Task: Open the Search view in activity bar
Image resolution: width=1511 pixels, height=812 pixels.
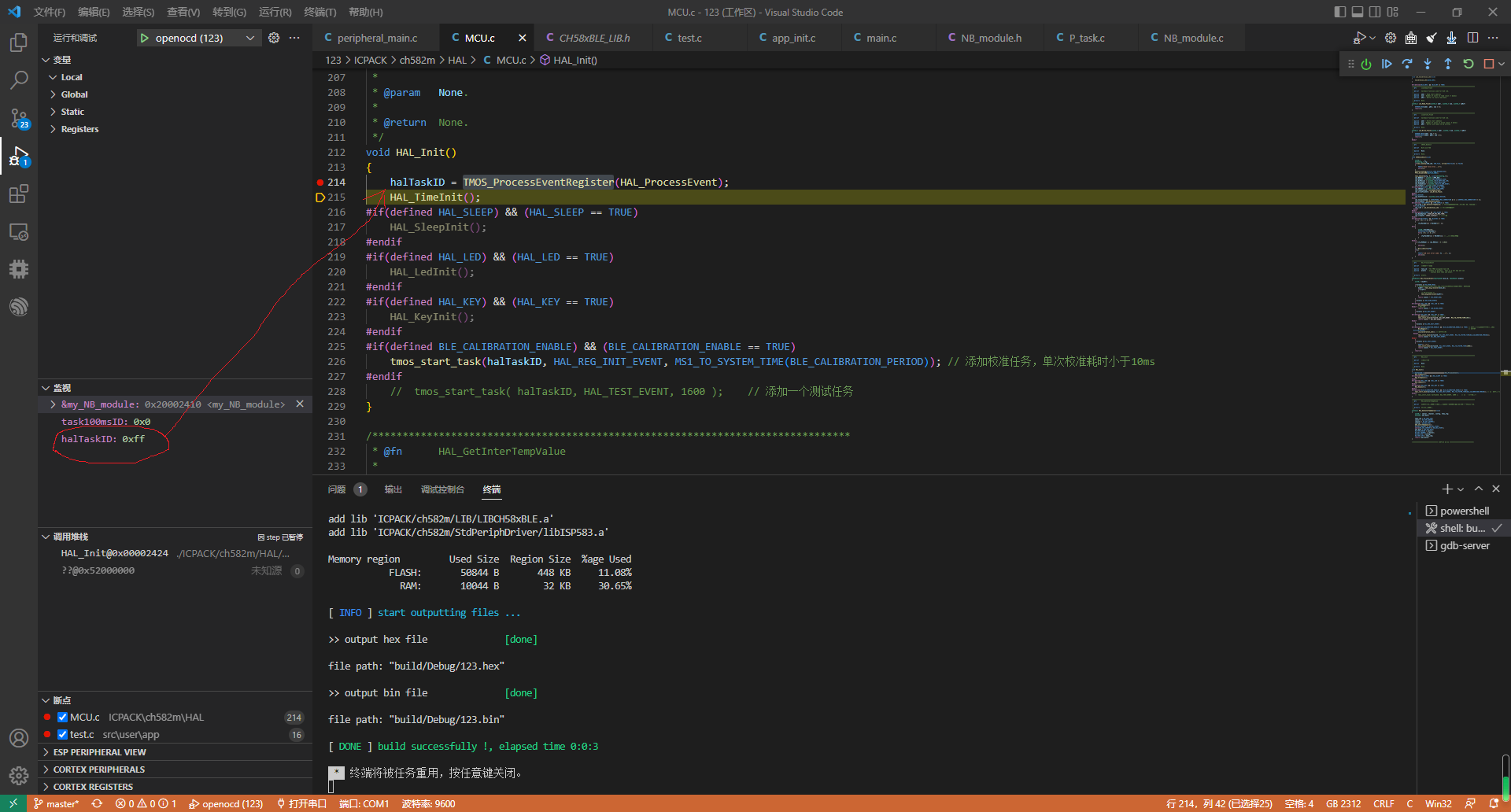Action: (x=19, y=79)
